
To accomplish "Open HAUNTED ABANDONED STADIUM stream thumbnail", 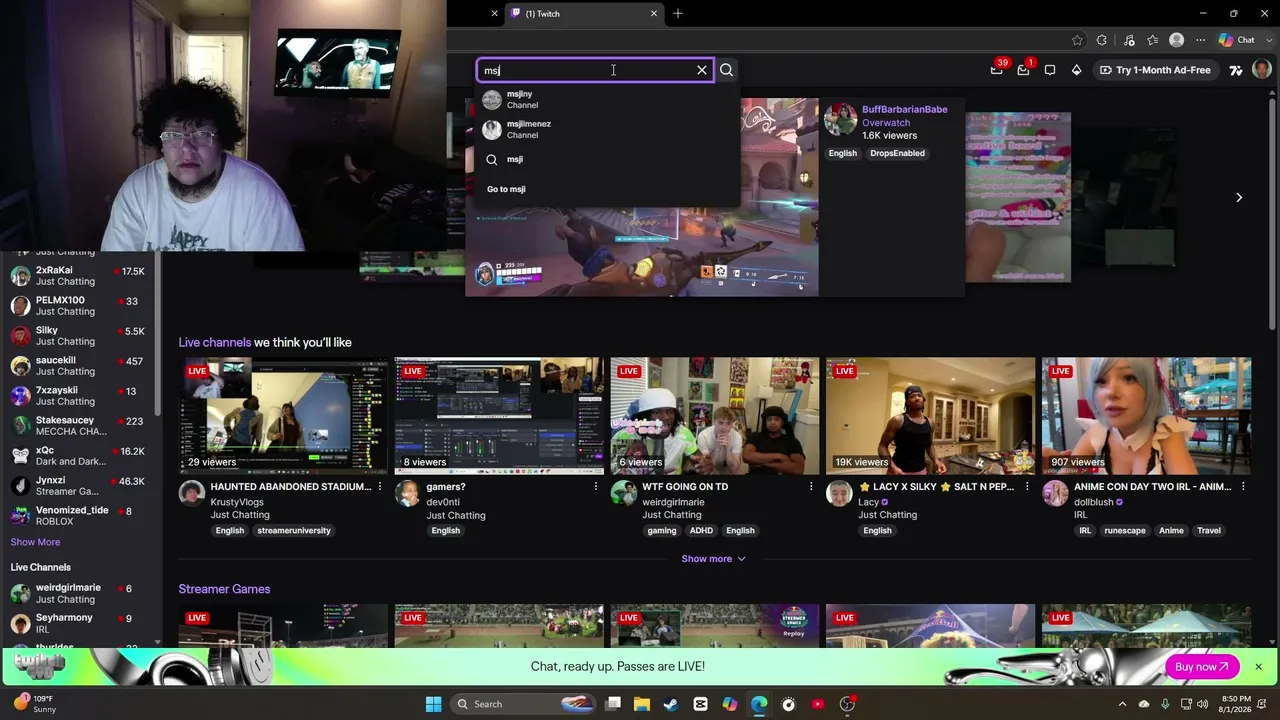I will pyautogui.click(x=283, y=415).
